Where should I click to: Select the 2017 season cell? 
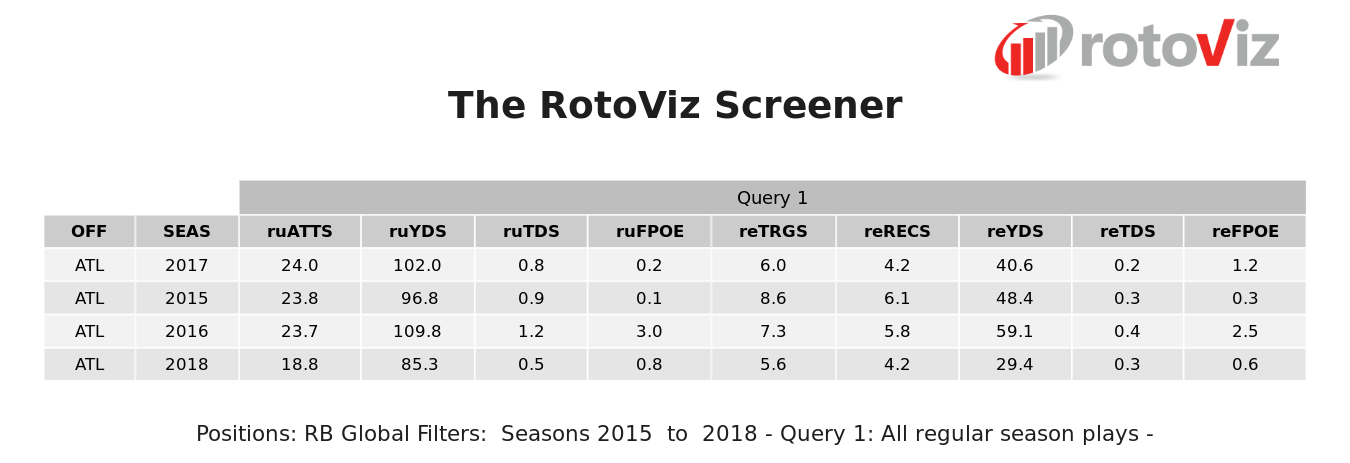[187, 266]
